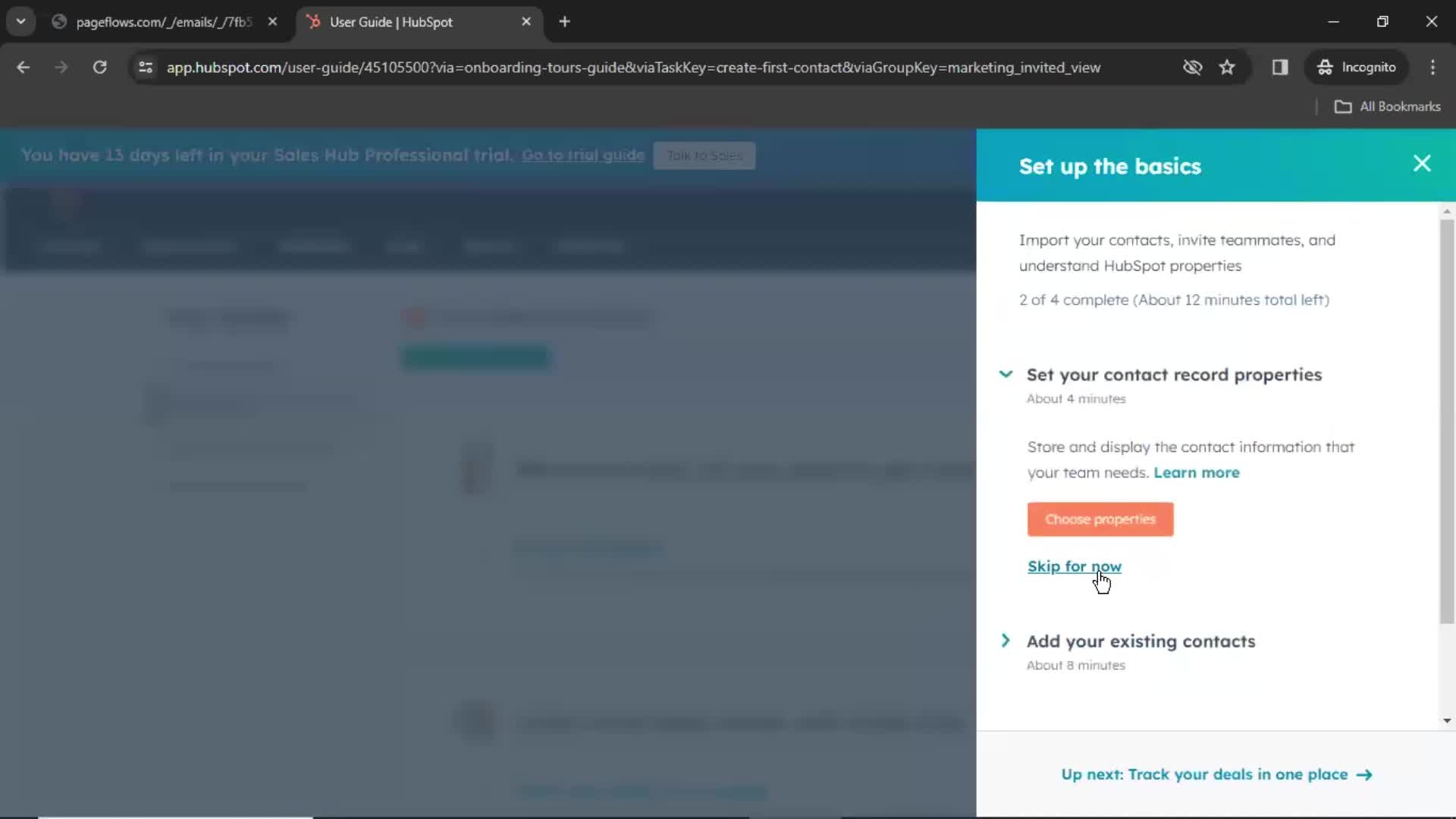
Task: Click the HubSpot User Guide tab
Action: point(391,22)
